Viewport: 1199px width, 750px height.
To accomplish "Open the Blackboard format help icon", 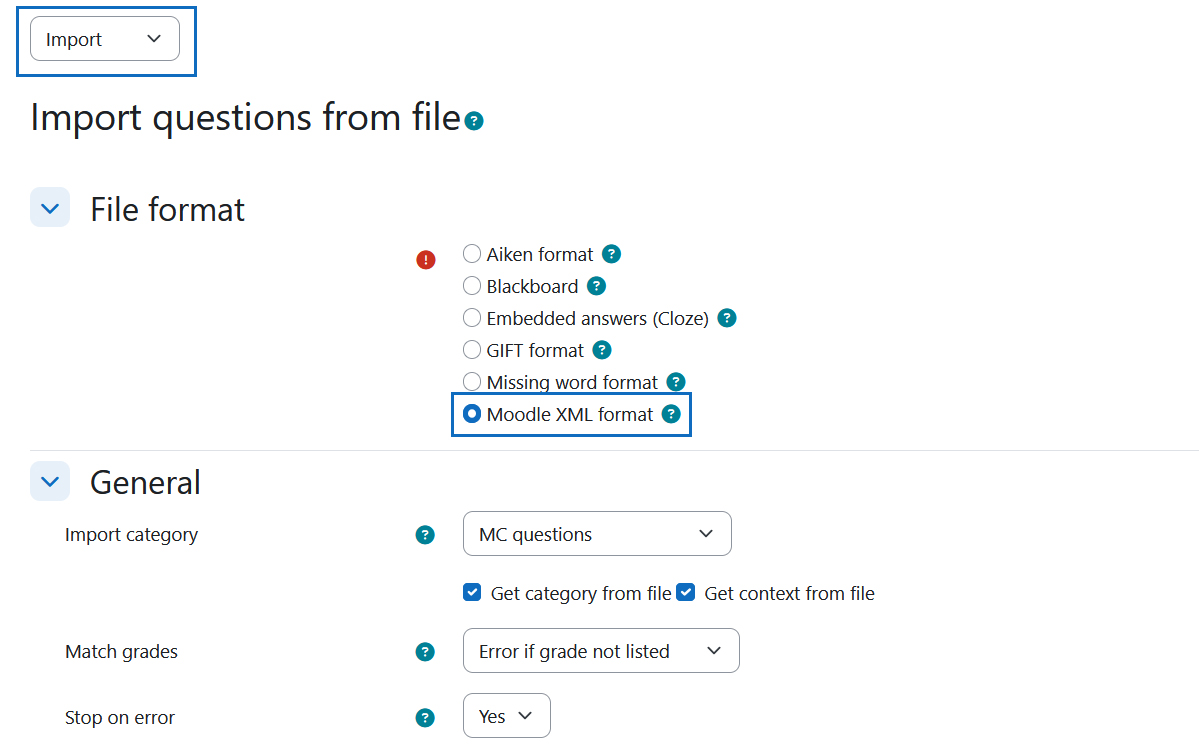I will click(596, 286).
